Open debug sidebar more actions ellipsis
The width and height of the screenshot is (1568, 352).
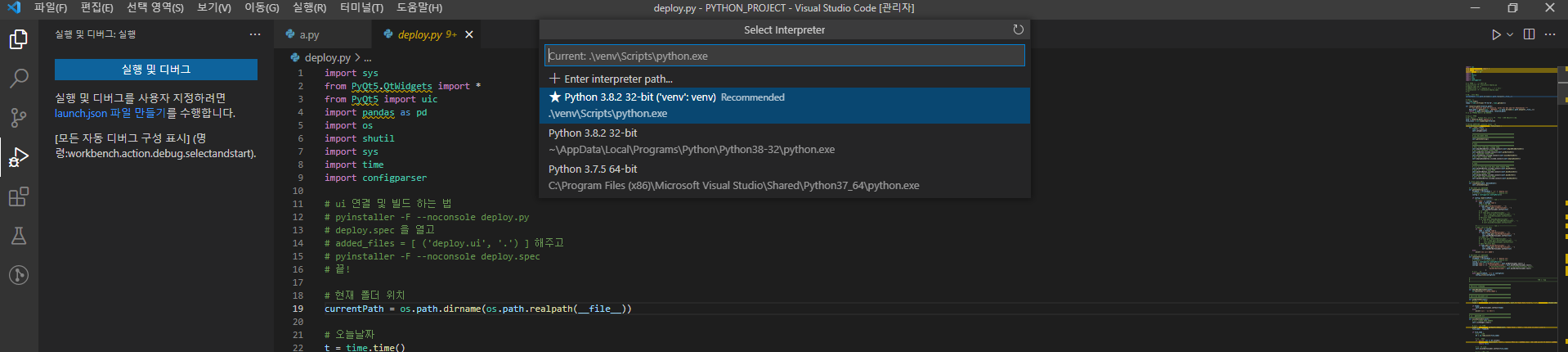coord(255,34)
